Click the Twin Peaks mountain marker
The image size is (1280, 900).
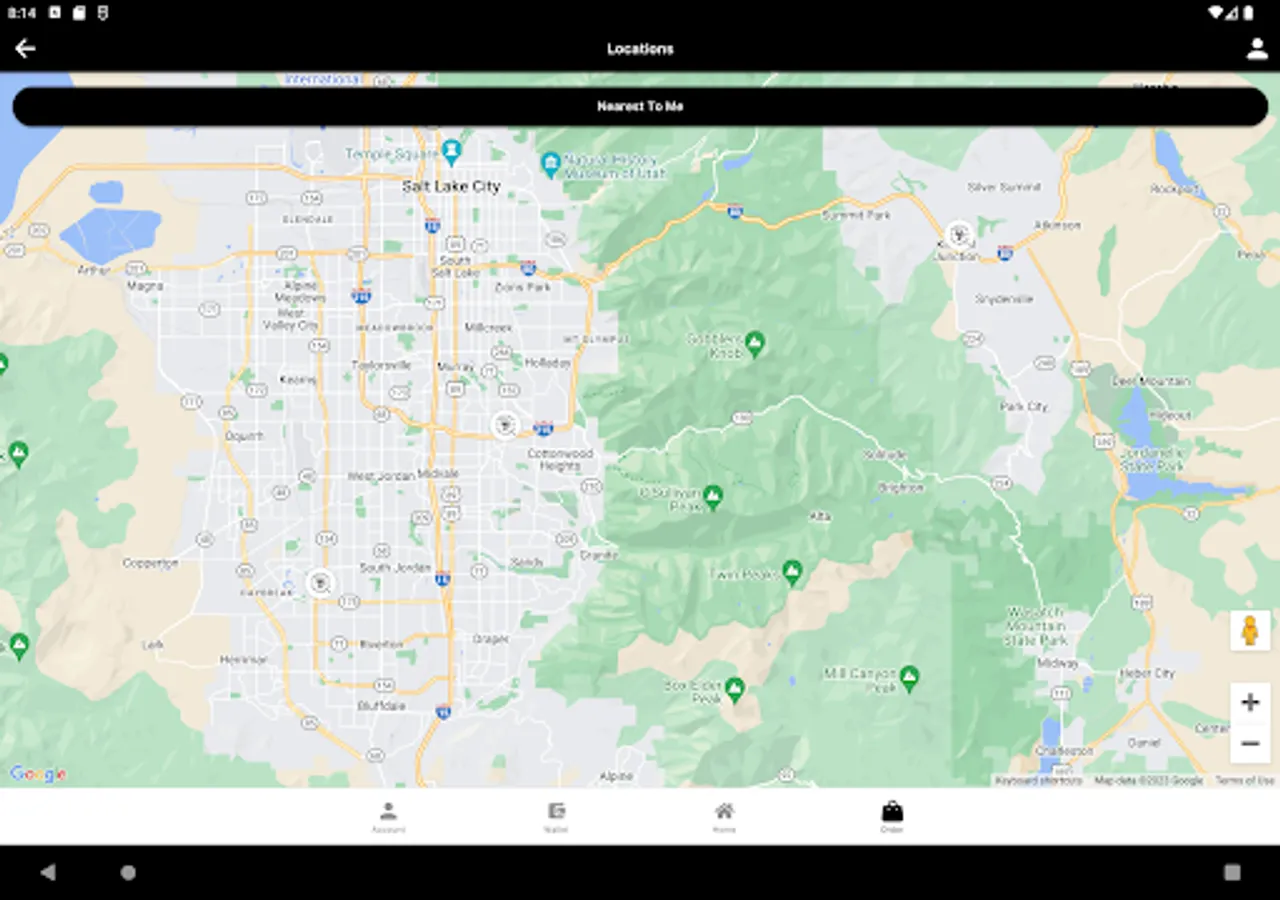click(792, 572)
